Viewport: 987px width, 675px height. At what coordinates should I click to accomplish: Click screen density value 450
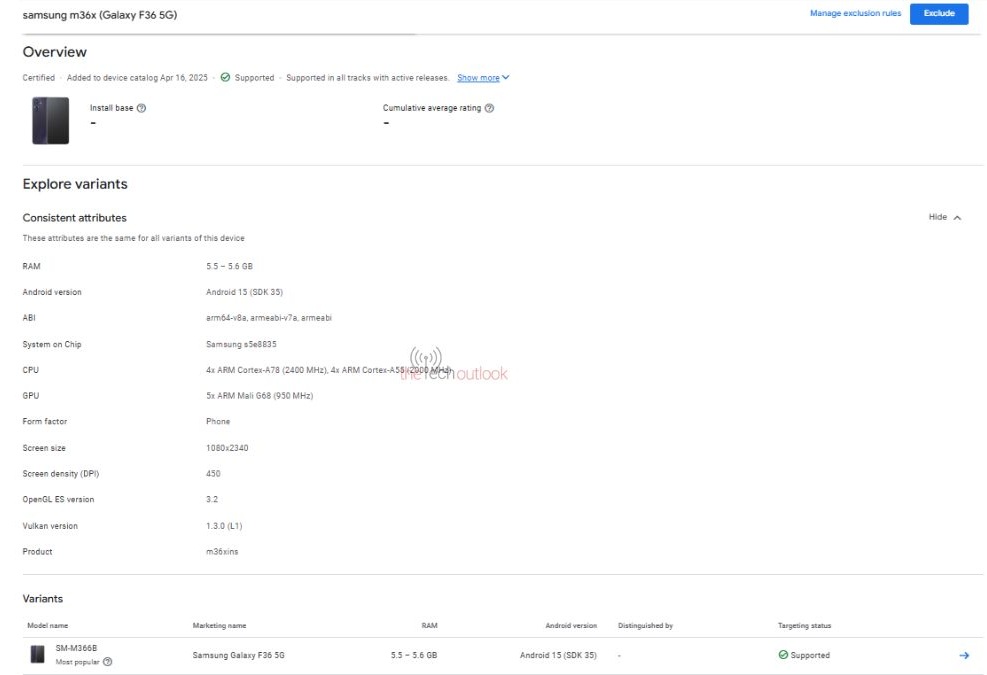[213, 474]
